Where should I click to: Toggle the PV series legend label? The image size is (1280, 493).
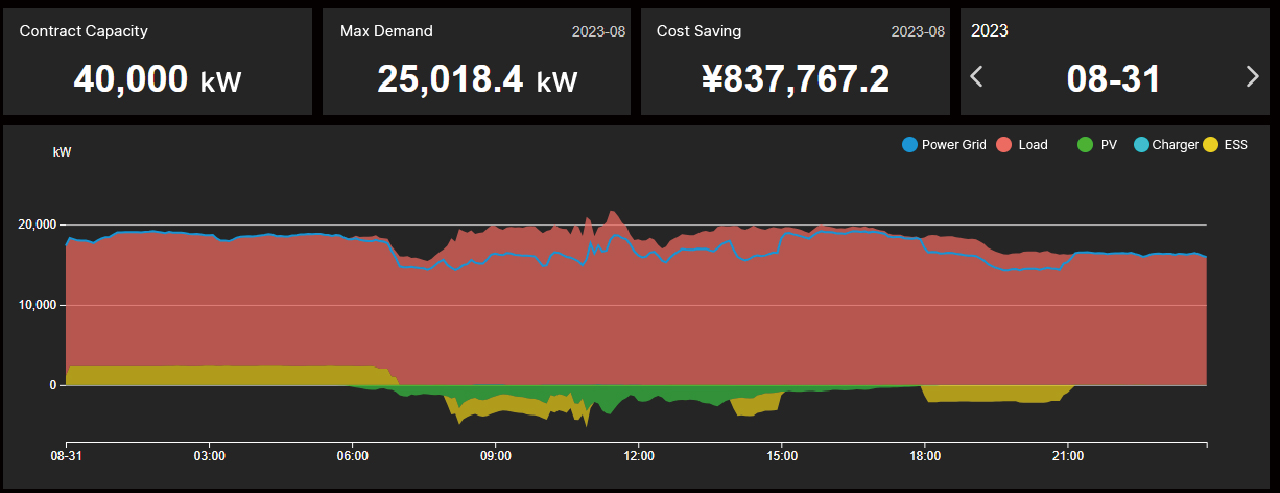coord(1109,145)
